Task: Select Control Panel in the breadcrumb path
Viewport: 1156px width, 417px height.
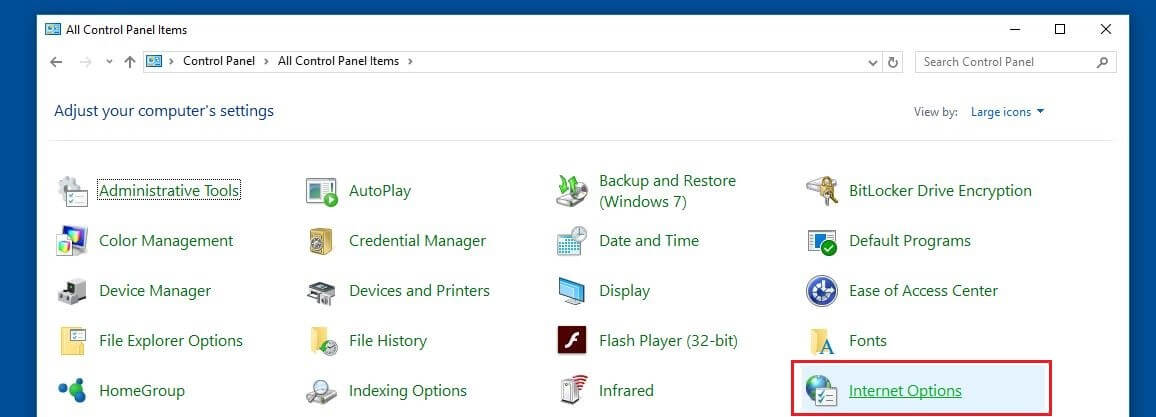Action: tap(220, 62)
